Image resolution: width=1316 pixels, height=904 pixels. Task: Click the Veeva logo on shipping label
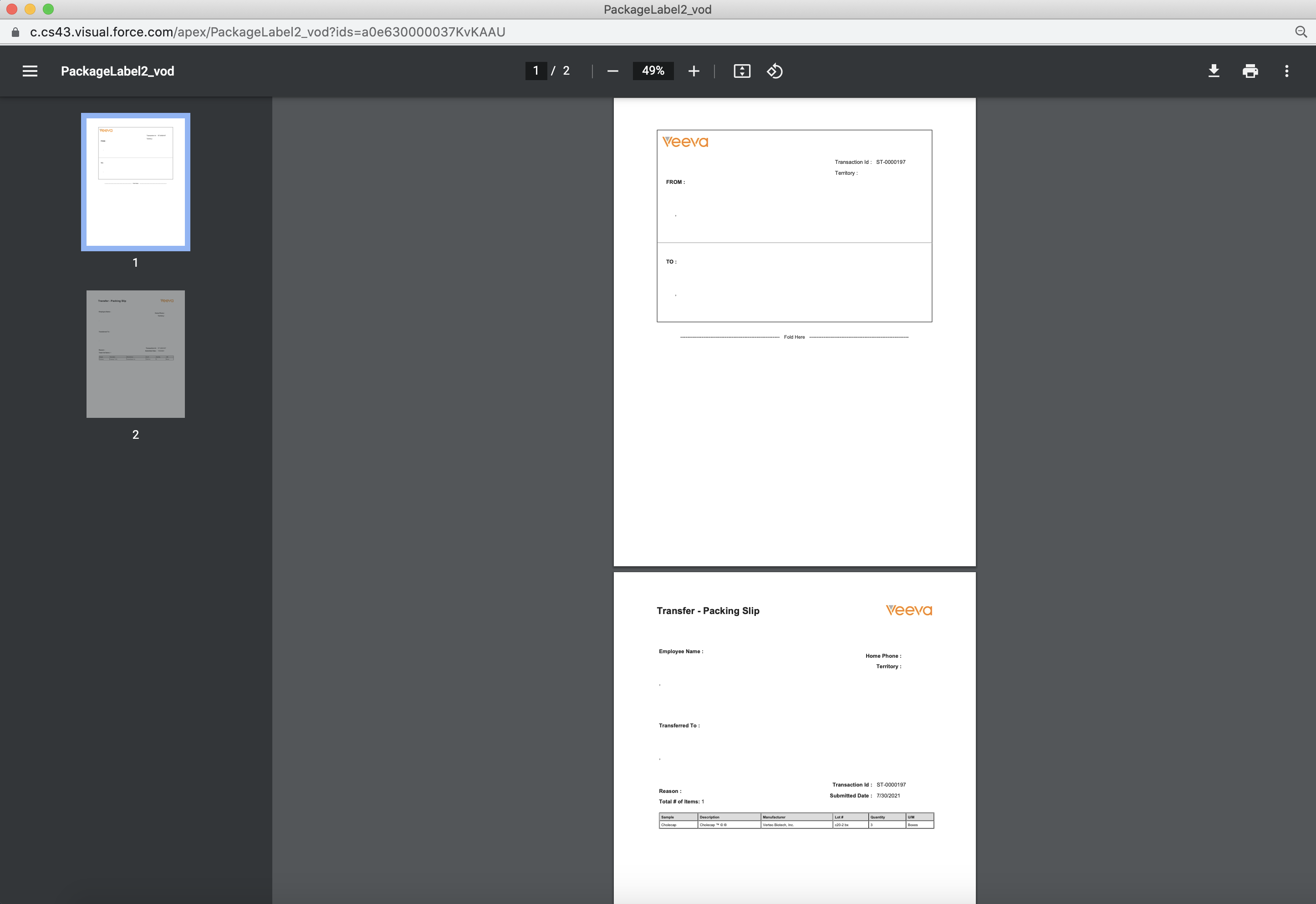(x=685, y=142)
